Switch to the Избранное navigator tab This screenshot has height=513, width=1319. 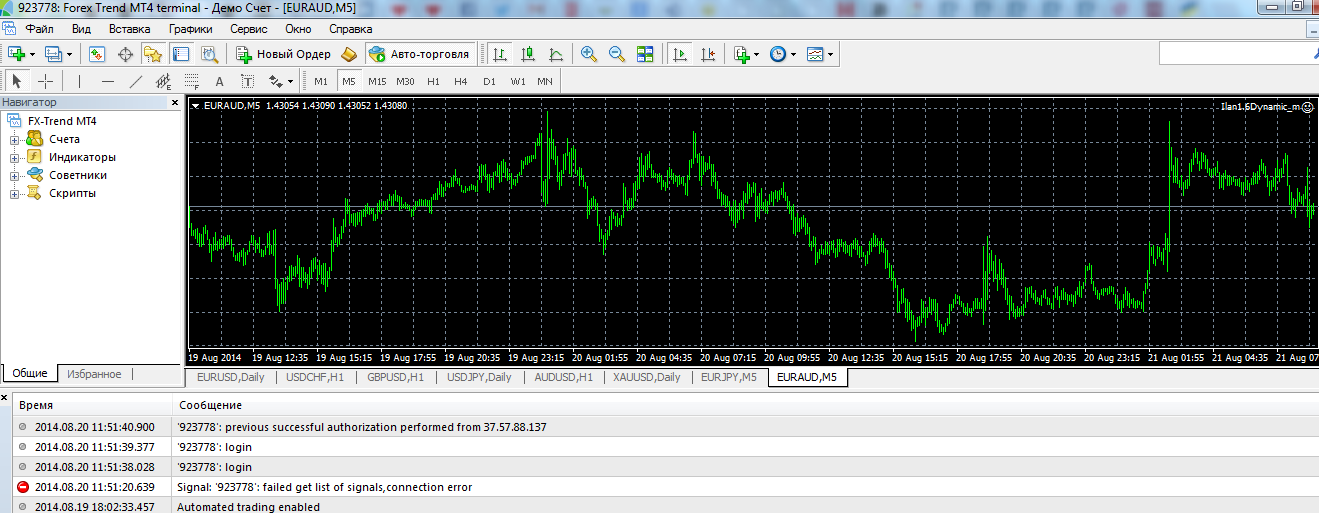coord(94,374)
